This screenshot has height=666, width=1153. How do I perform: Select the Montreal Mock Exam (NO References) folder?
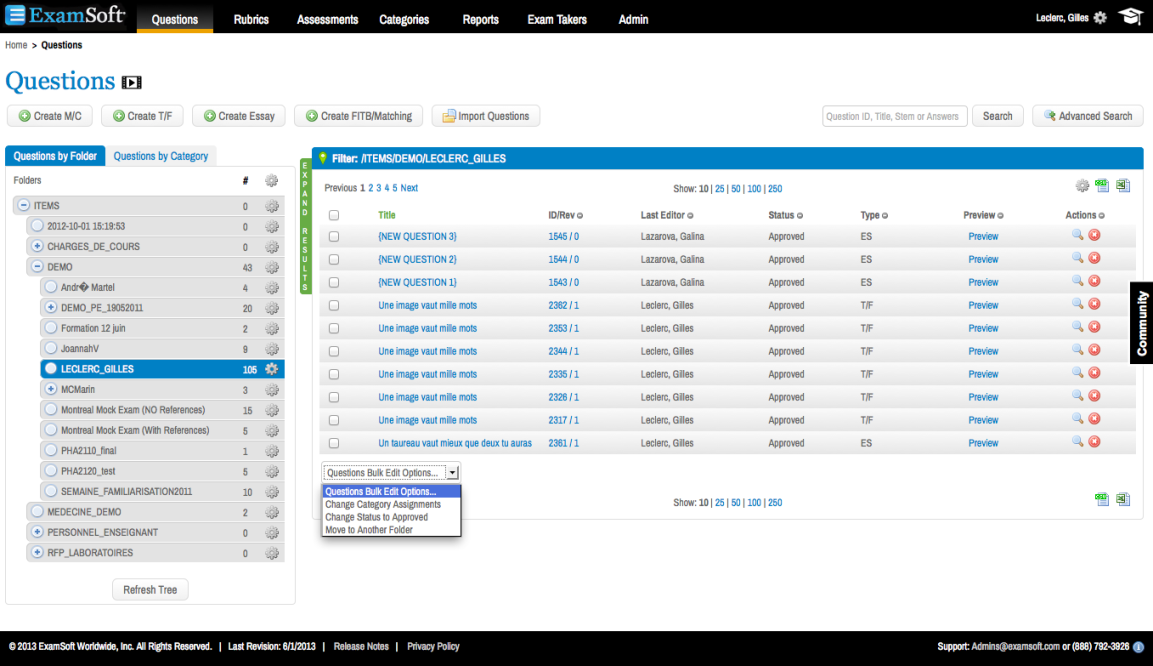[x=133, y=409]
